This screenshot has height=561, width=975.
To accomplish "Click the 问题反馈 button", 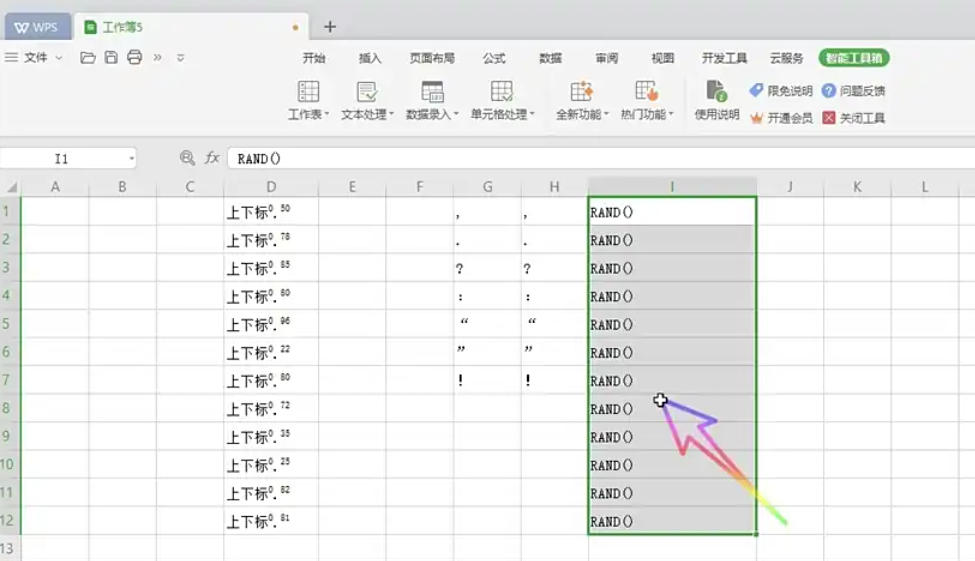I will coord(853,91).
